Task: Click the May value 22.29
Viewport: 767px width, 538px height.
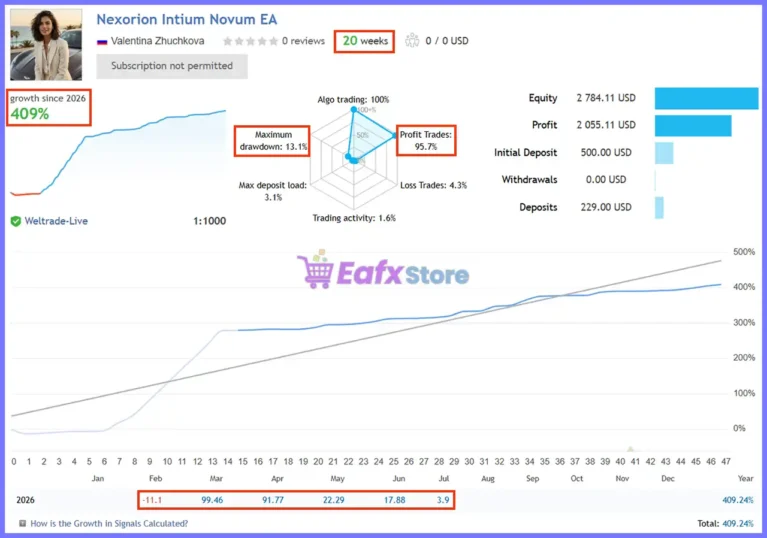Action: pos(334,500)
